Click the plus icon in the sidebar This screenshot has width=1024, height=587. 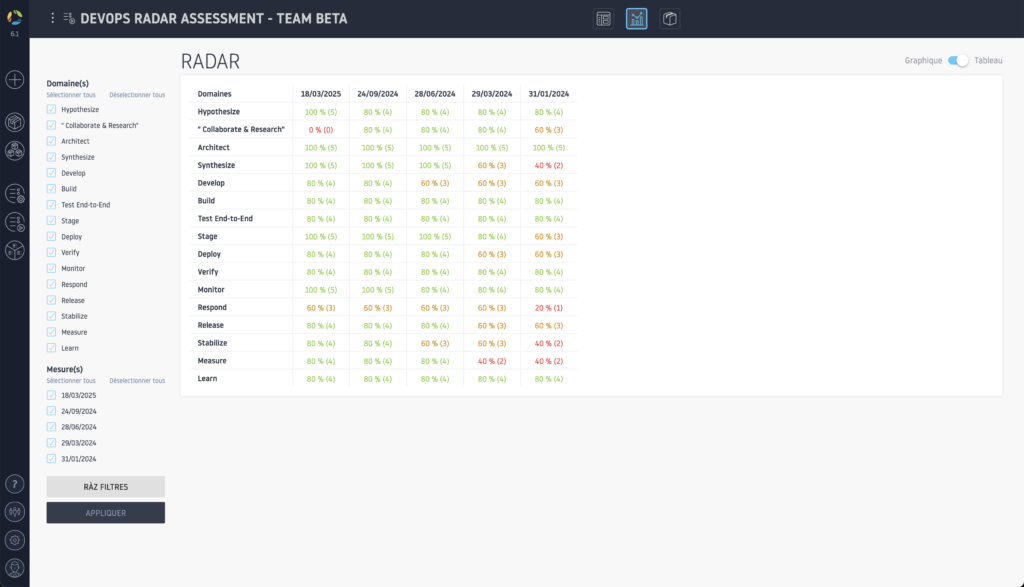click(14, 80)
